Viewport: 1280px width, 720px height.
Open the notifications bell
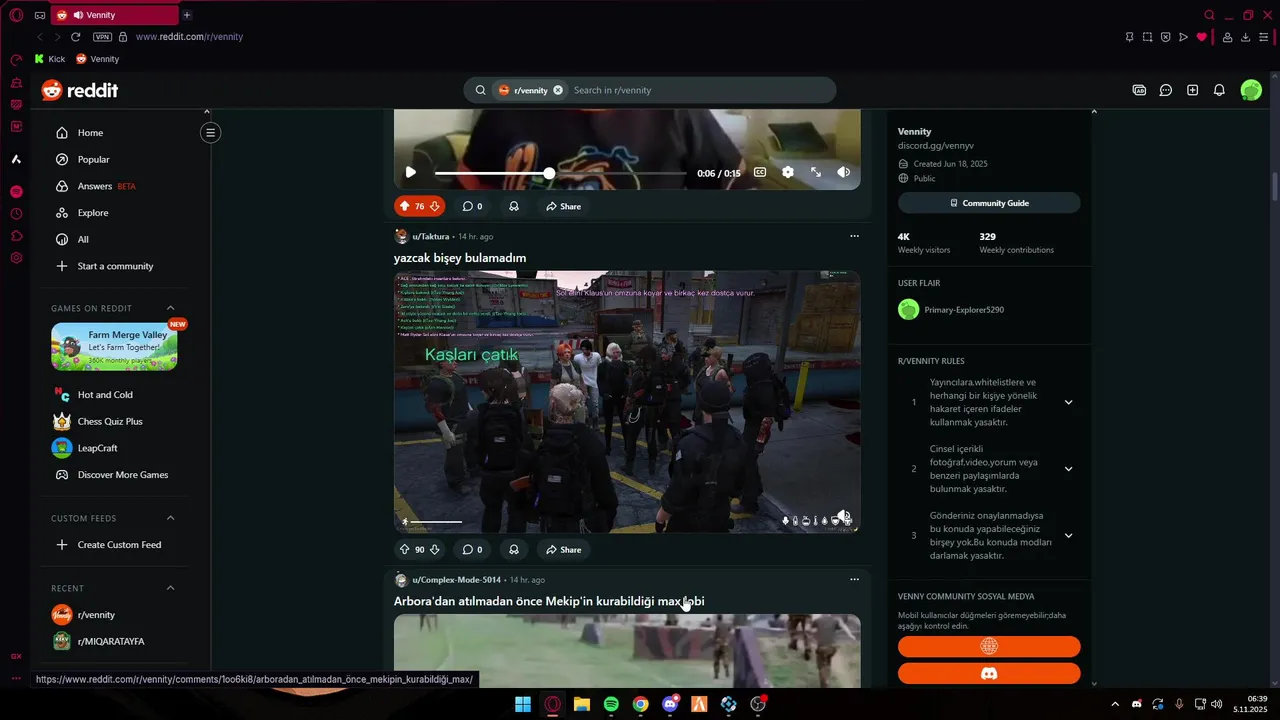(1219, 90)
